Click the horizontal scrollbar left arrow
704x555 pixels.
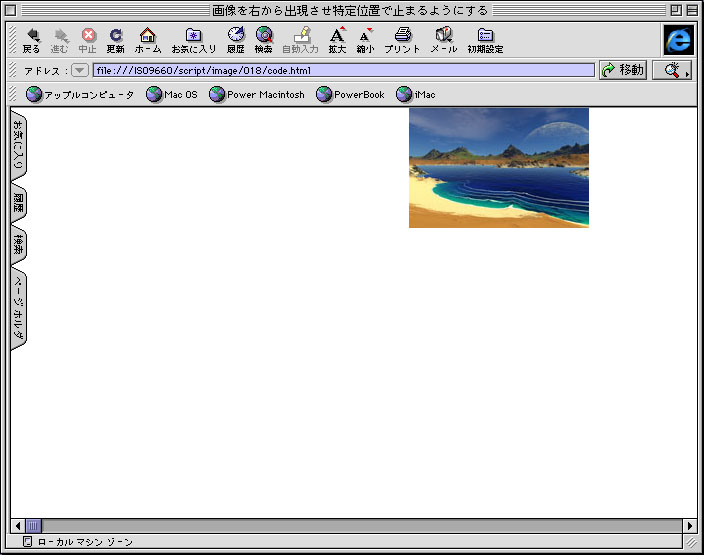[18, 525]
